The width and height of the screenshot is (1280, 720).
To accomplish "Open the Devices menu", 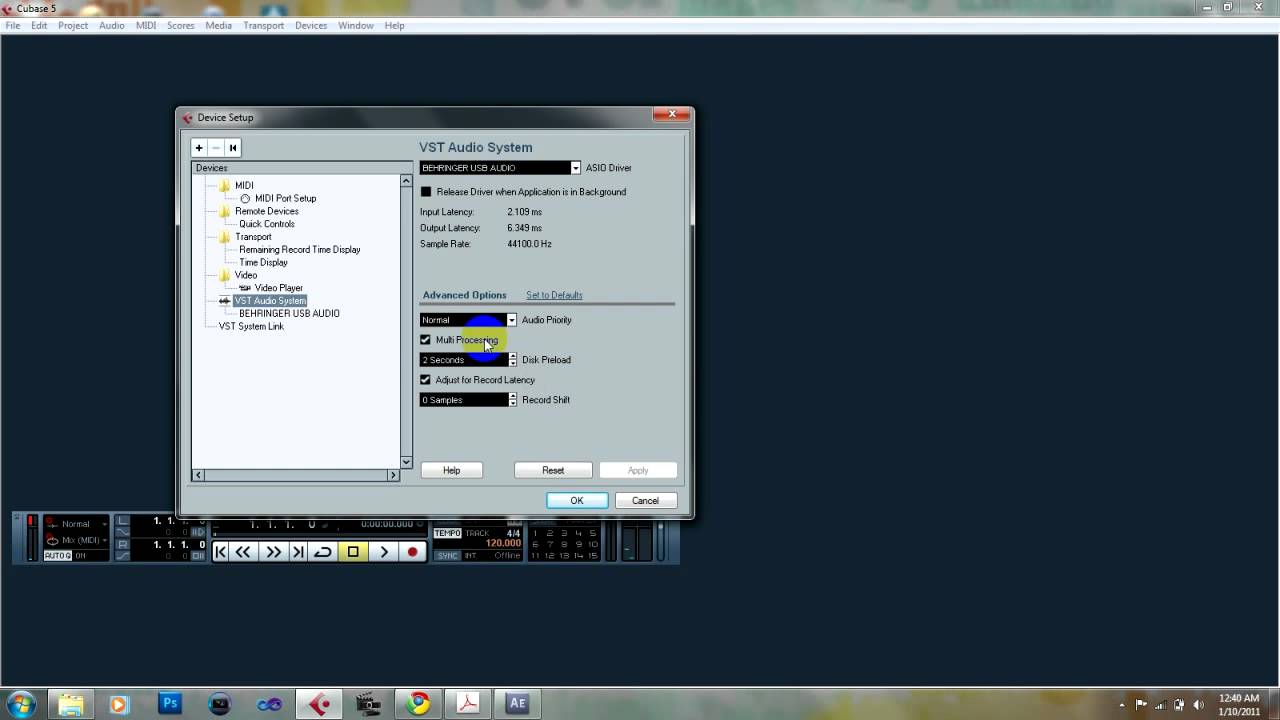I will (x=311, y=25).
